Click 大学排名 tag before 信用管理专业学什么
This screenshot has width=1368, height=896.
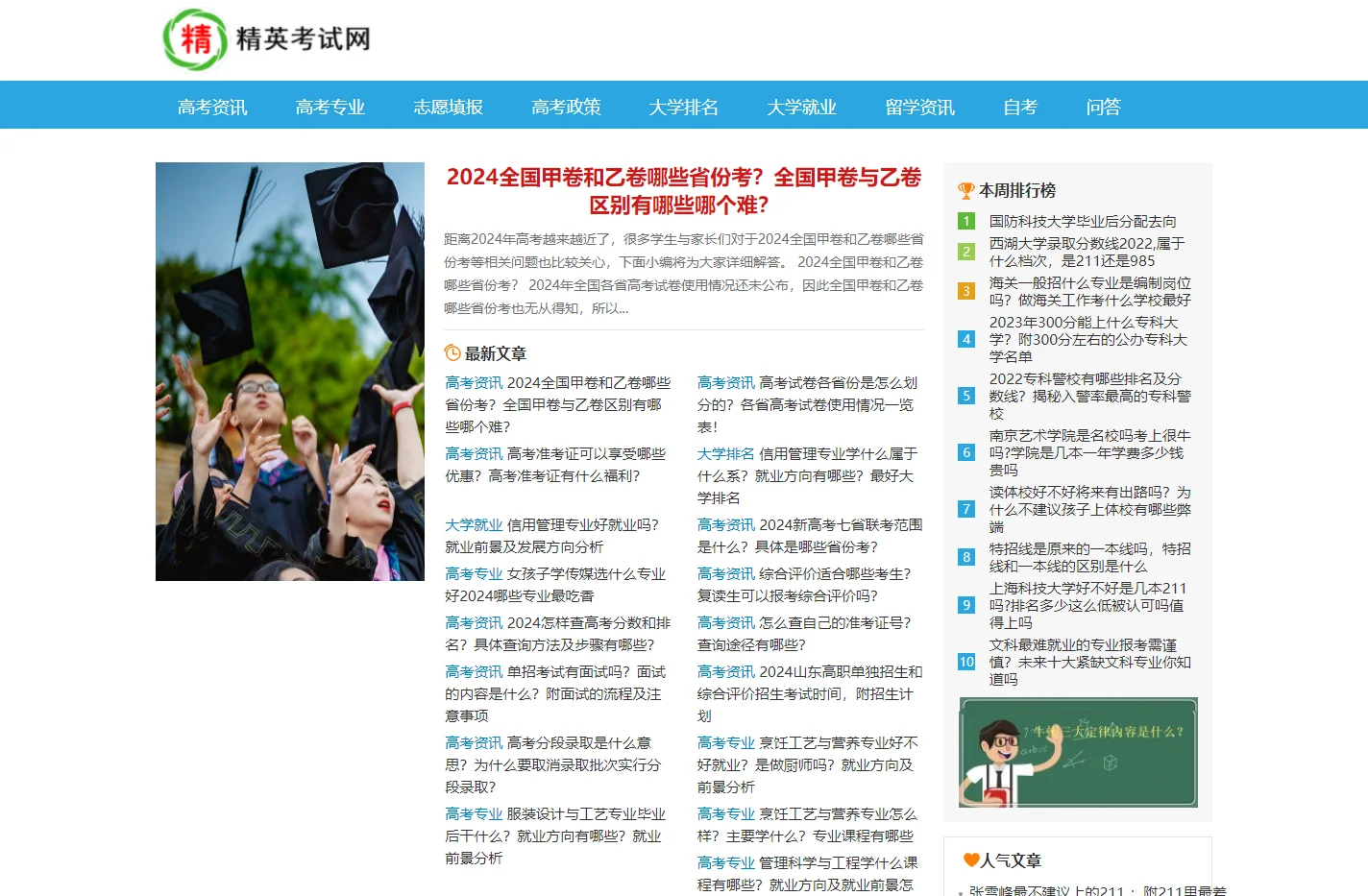coord(726,453)
